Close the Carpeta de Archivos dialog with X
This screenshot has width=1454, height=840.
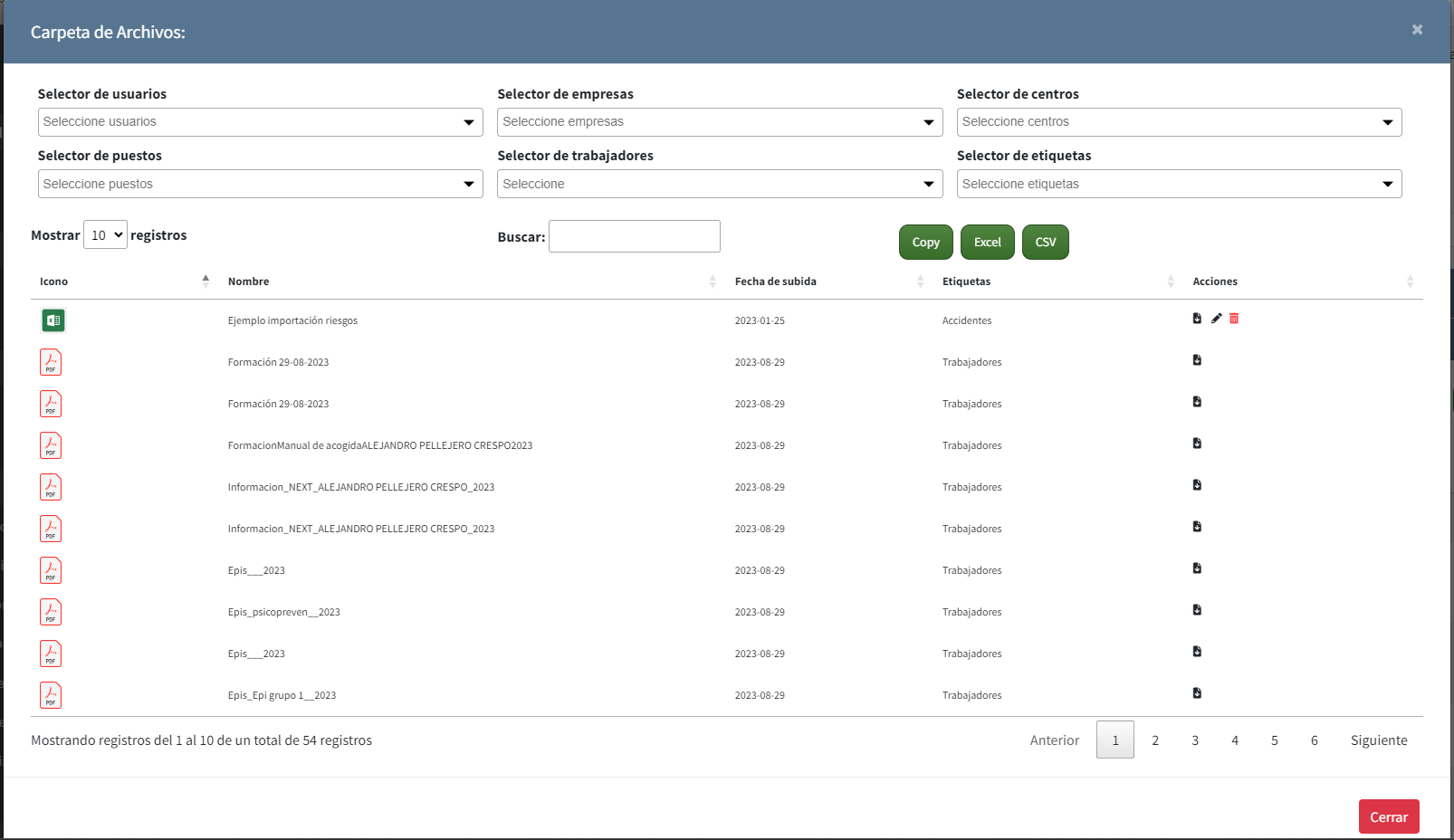click(x=1417, y=30)
